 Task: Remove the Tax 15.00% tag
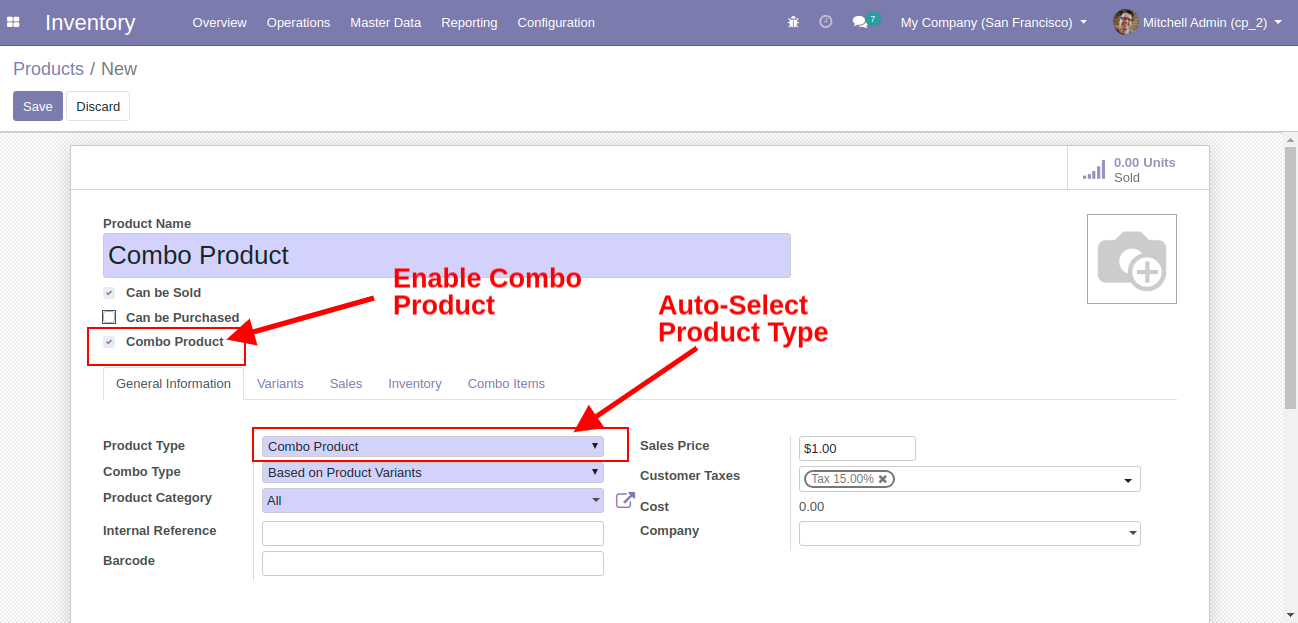[x=883, y=479]
